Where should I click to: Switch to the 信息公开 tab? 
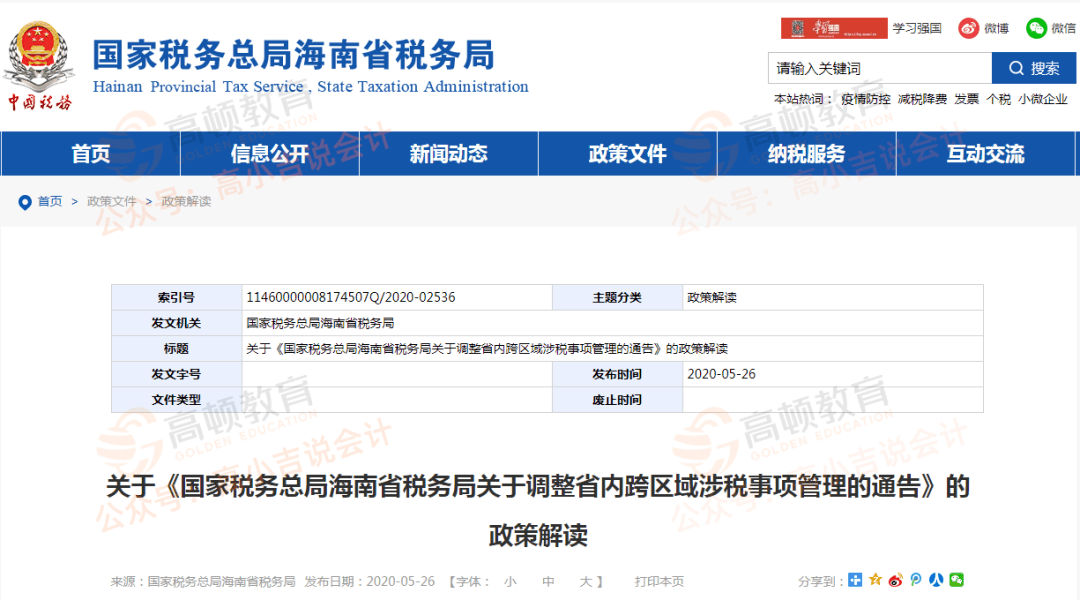pos(269,154)
